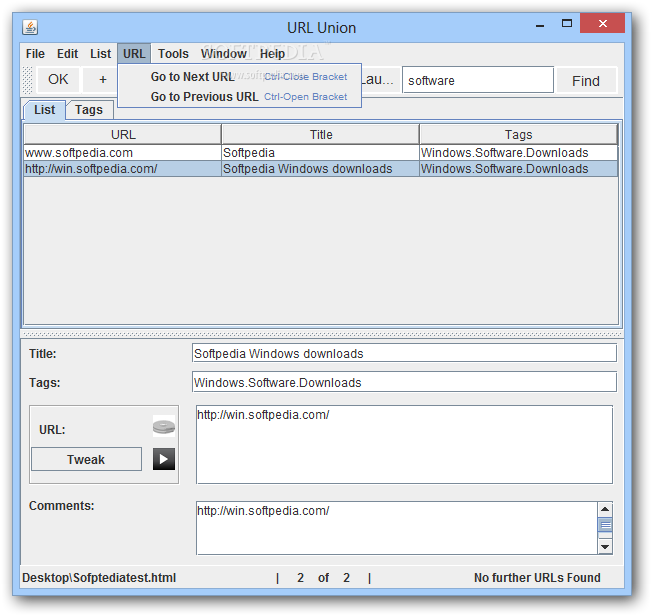Click the Title input field
The image size is (652, 616).
(404, 353)
